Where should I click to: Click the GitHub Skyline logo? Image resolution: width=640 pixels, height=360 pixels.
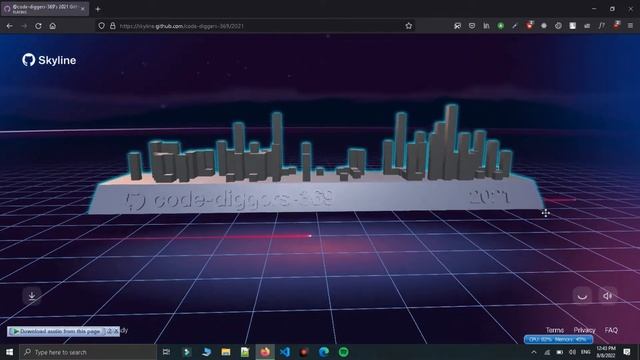pyautogui.click(x=49, y=60)
